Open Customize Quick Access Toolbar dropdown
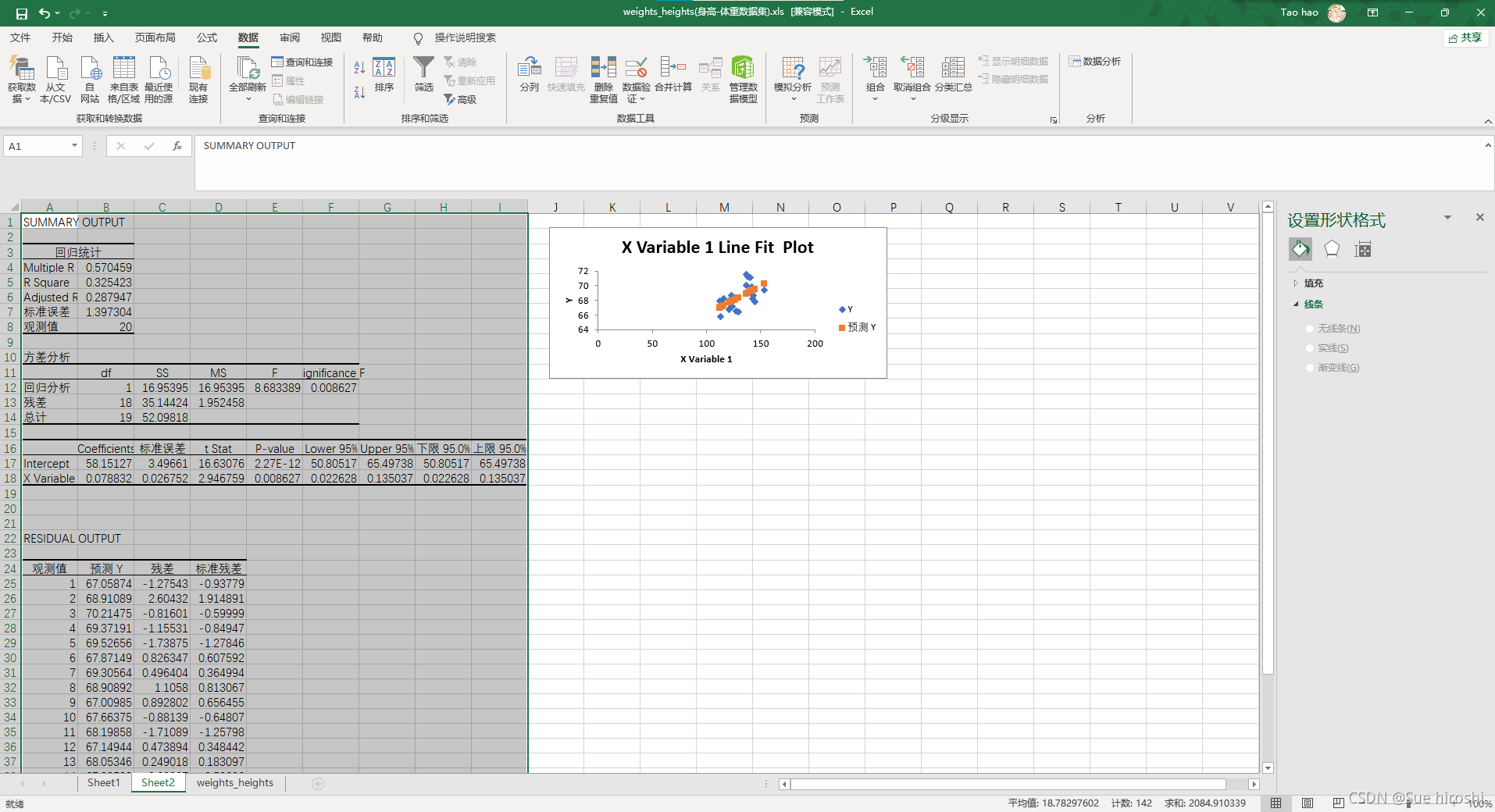The image size is (1495, 812). click(105, 13)
